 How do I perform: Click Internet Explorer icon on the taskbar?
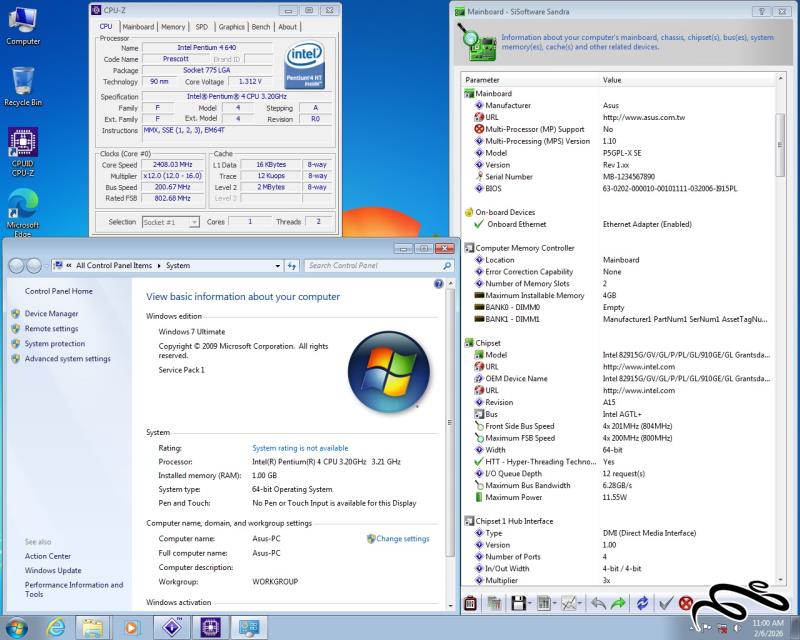click(55, 627)
